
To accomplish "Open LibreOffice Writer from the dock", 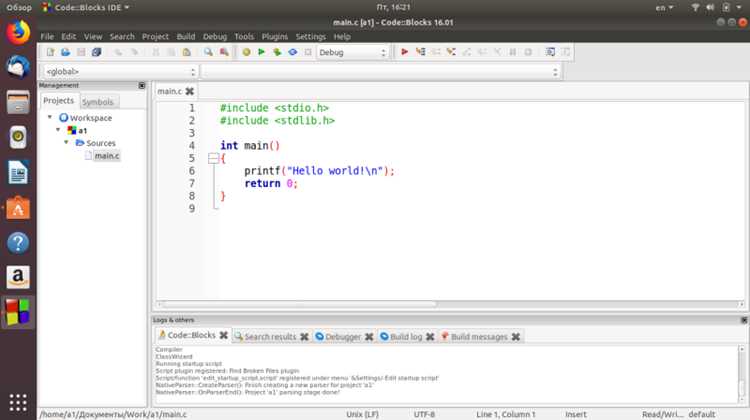I will point(18,172).
